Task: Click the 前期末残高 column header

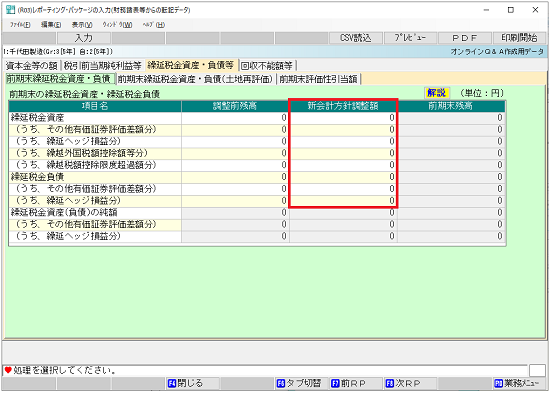Action: (x=451, y=106)
